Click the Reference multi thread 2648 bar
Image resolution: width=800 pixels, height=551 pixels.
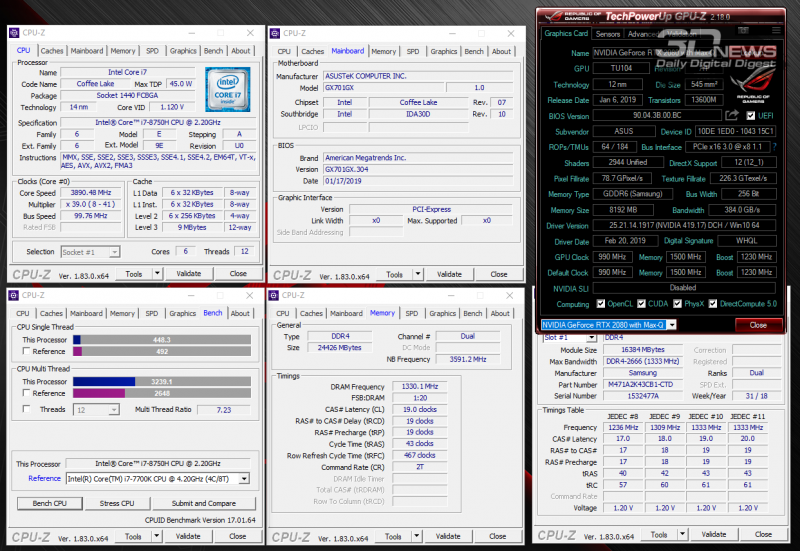(162, 393)
